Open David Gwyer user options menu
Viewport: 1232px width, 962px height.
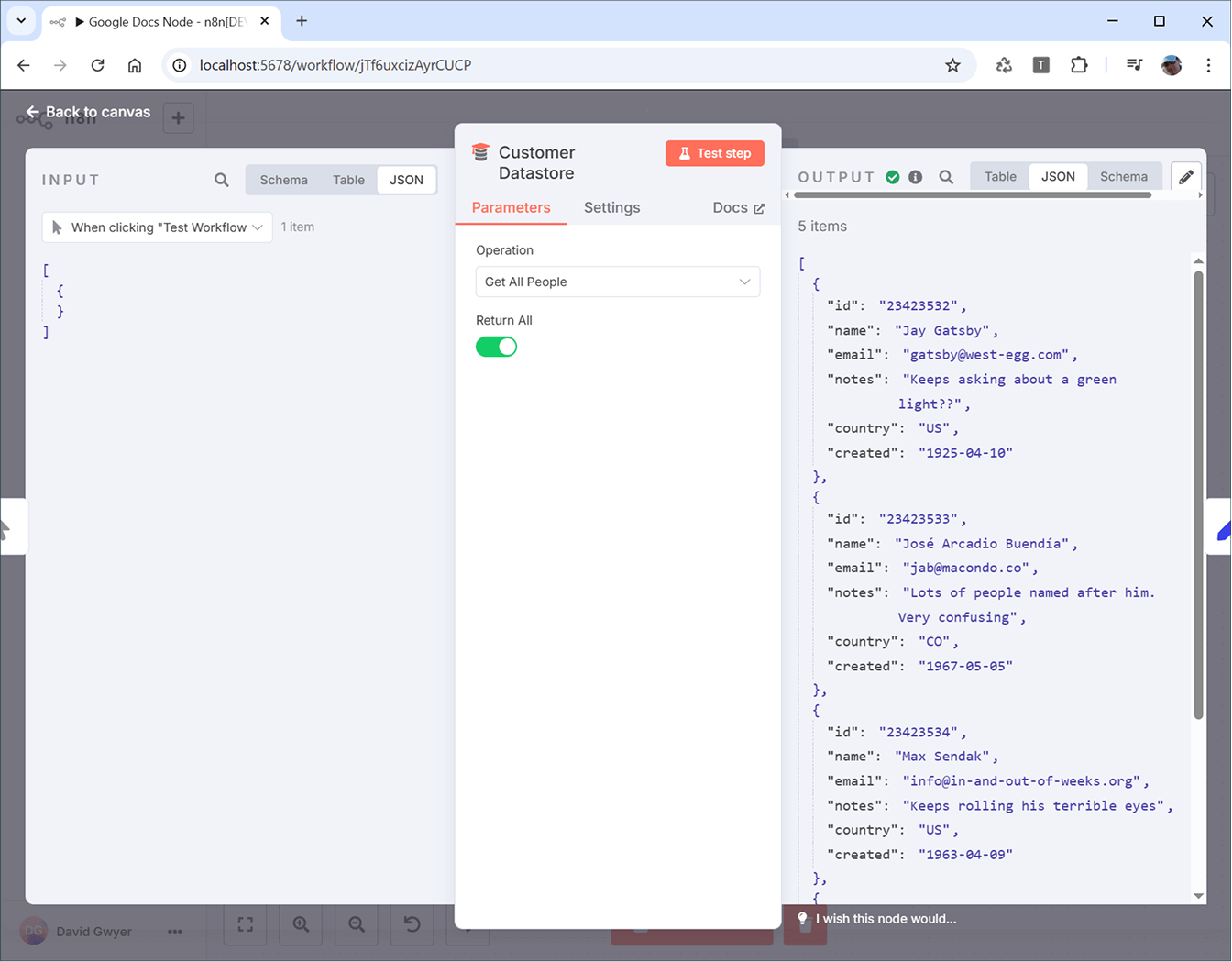[x=174, y=932]
